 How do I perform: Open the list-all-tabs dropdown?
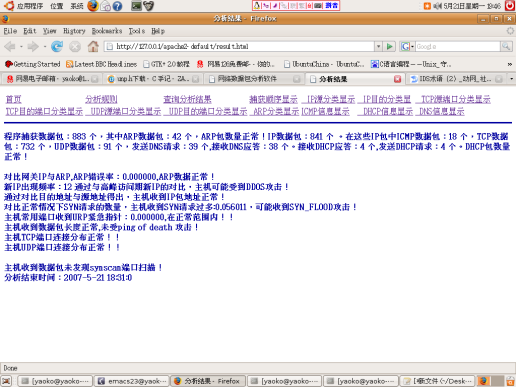(x=511, y=79)
